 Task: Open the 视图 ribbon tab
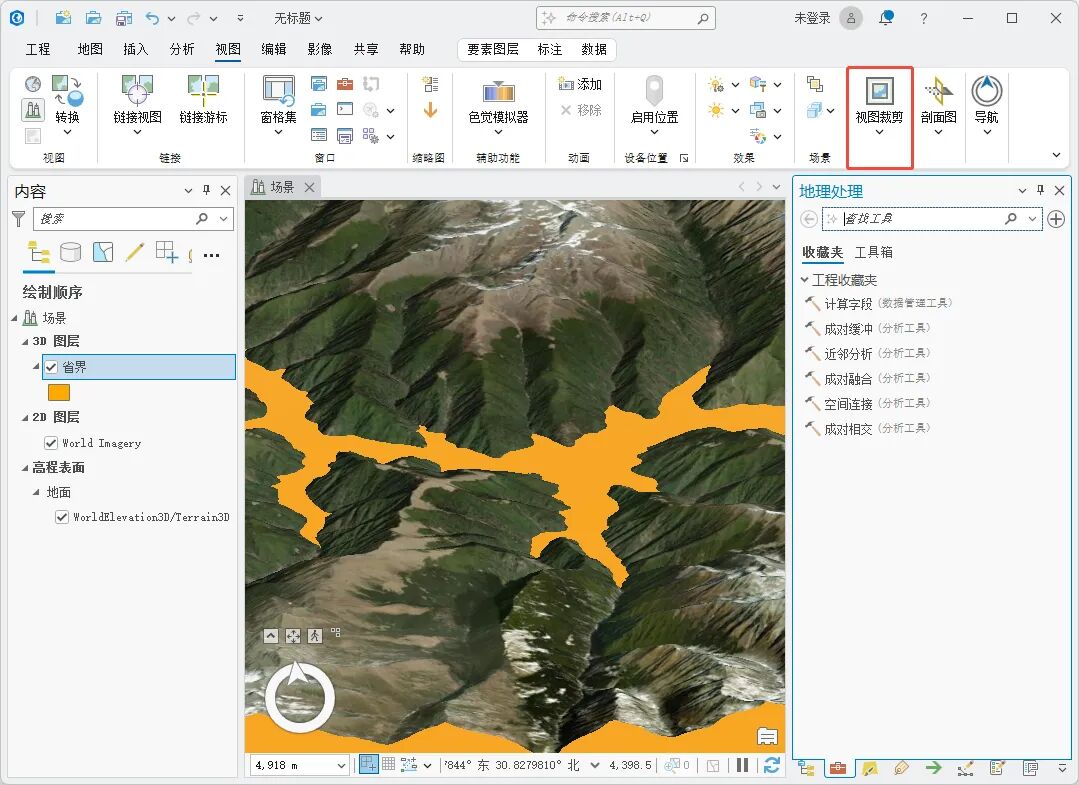coord(228,49)
